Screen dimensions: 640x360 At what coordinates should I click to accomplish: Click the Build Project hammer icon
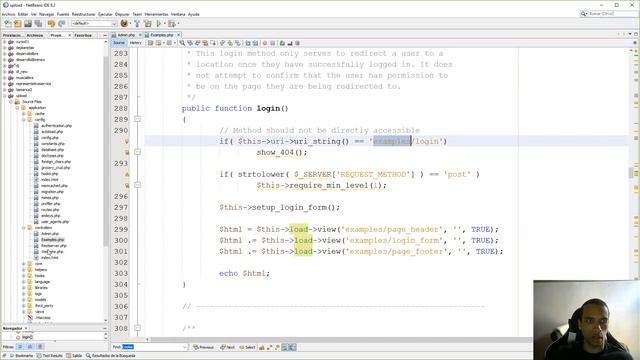pos(137,24)
